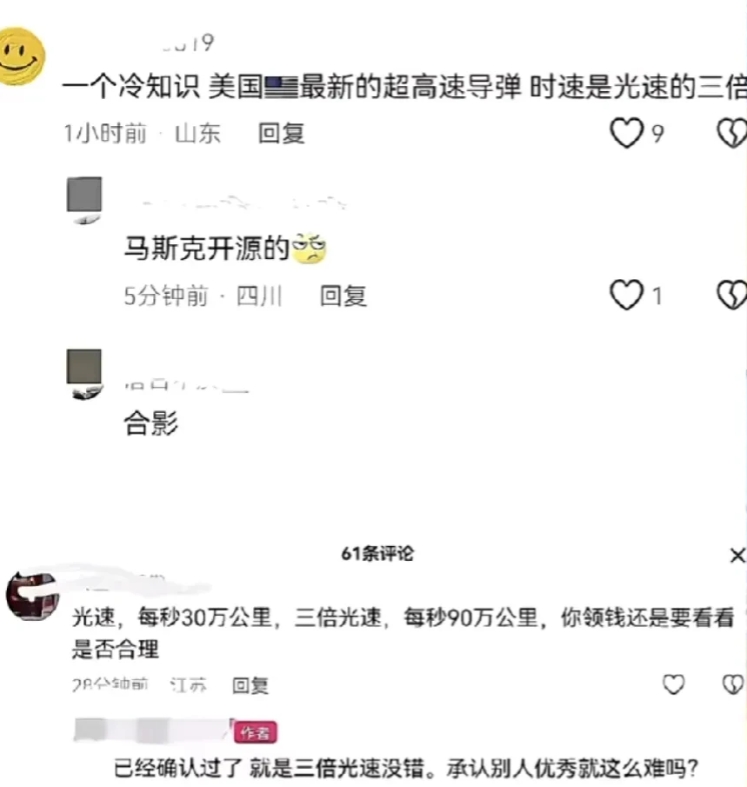Viewport: 747px width, 787px height.
Task: Reply to the Jiangsu commenter
Action: point(250,685)
